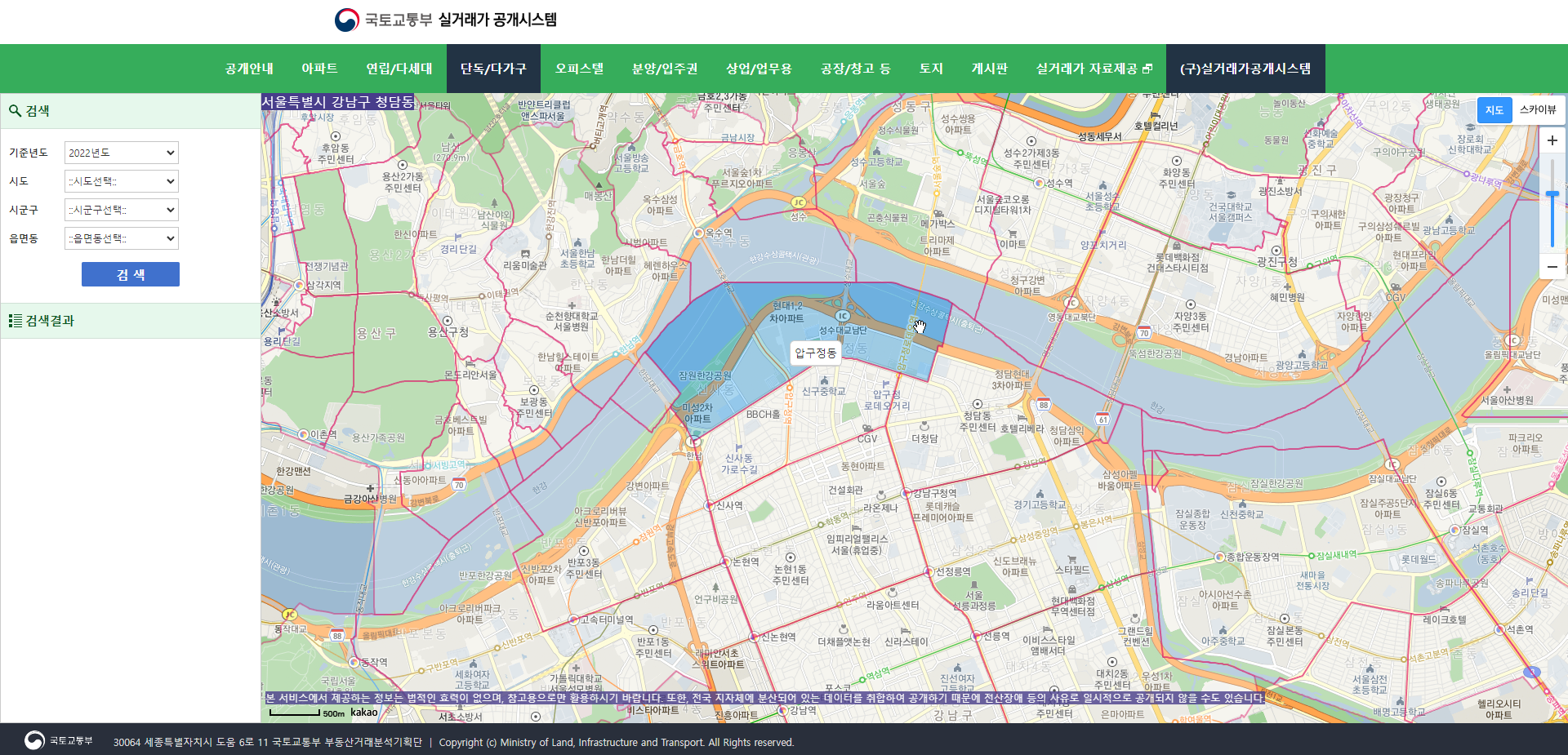Click the 종합운동장역 station marker
This screenshot has width=1568, height=755.
click(1219, 557)
